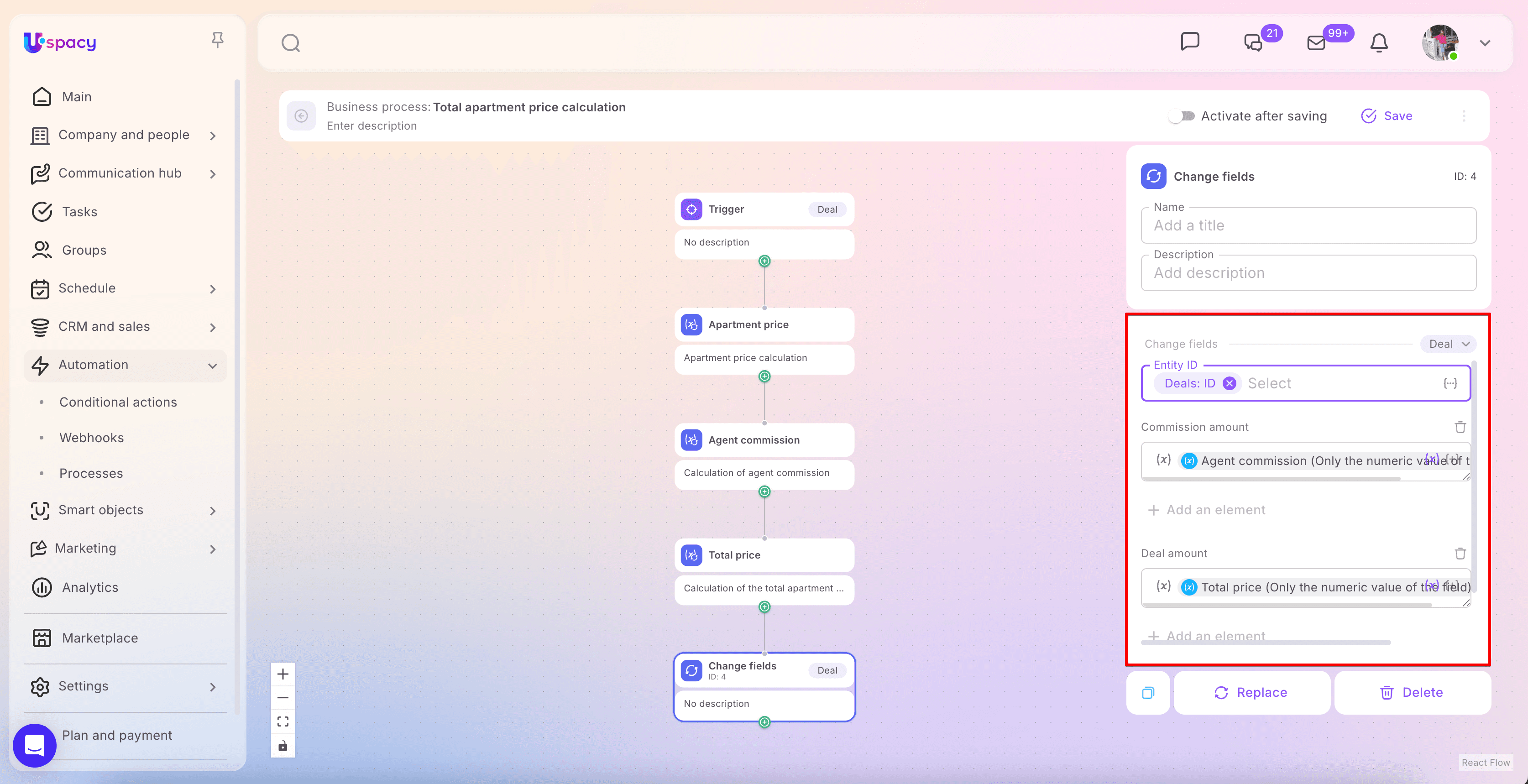Delete the Deal amount field
Screen dimensions: 1528x784
click(x=1460, y=553)
